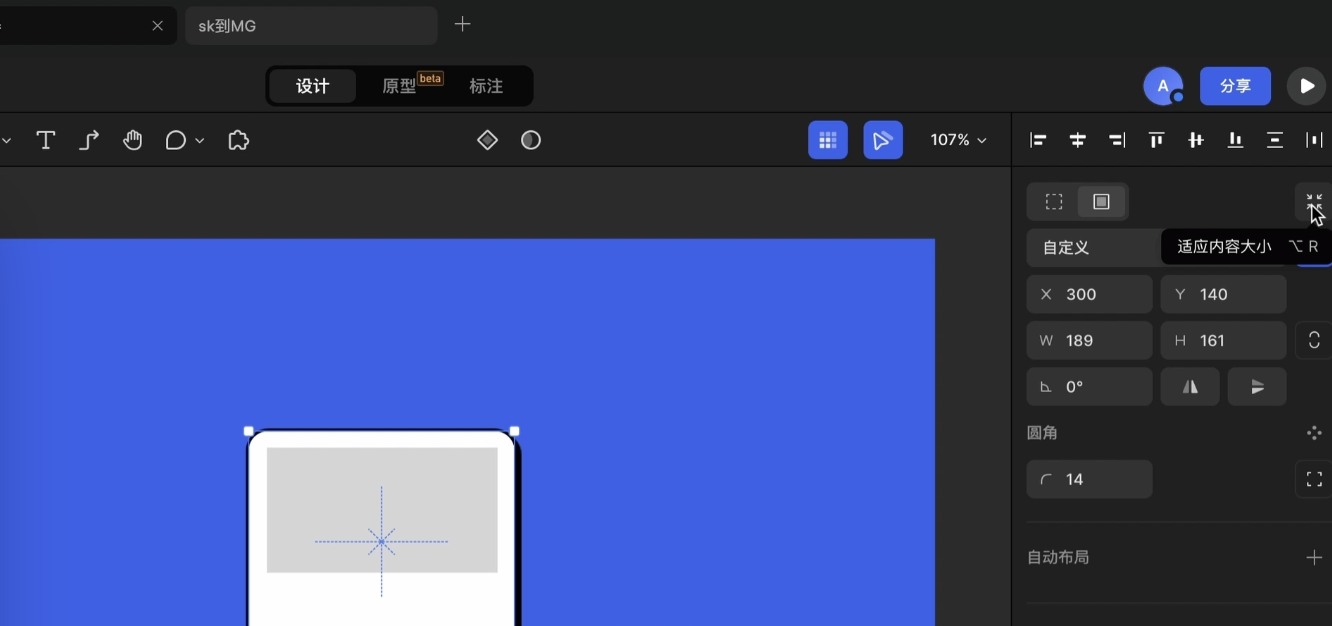The image size is (1332, 626).
Task: Select the Hand pan tool
Action: tap(133, 140)
